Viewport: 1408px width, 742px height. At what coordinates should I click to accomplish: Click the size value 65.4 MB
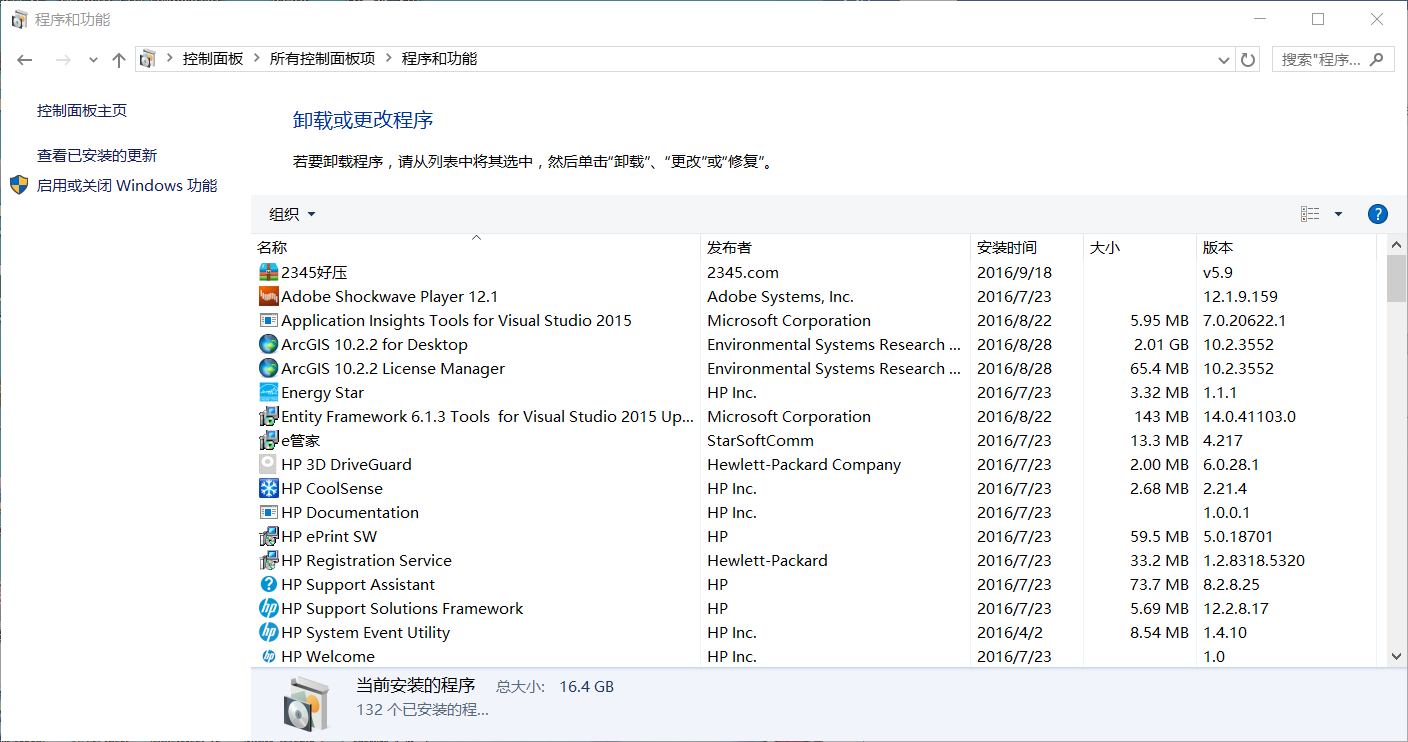tap(1160, 368)
